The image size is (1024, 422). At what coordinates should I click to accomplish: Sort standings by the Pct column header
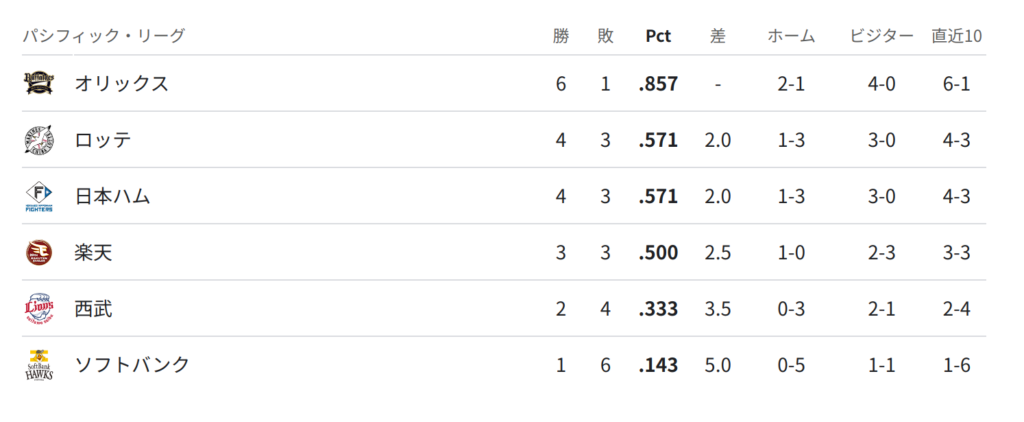pyautogui.click(x=658, y=36)
